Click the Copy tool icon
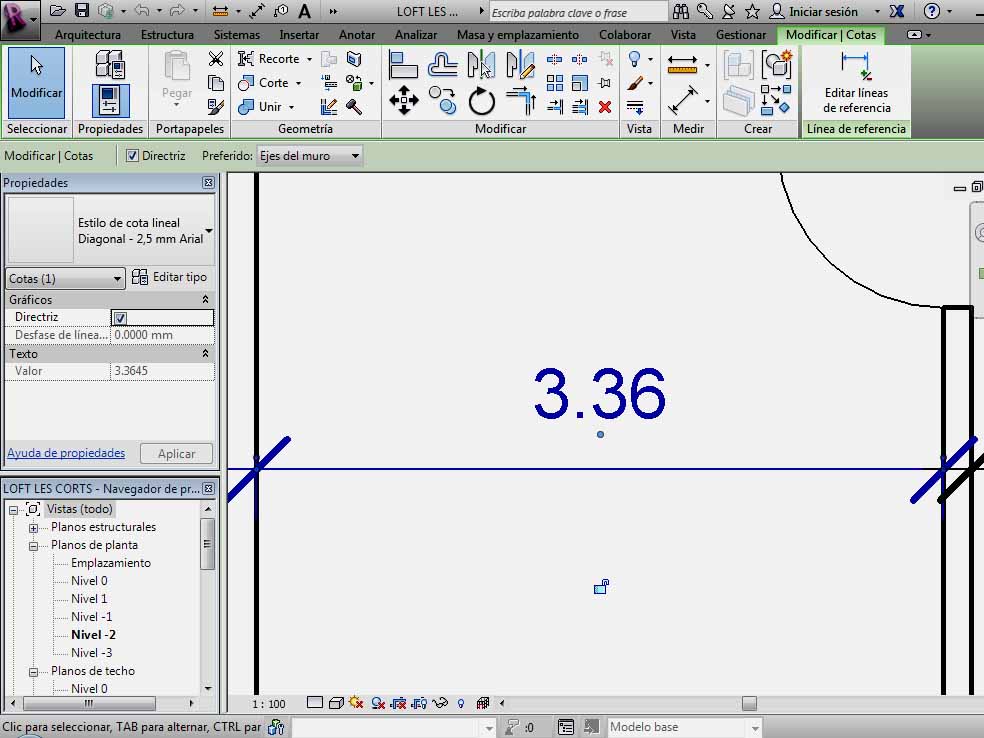The height and width of the screenshot is (738, 984). (x=442, y=98)
